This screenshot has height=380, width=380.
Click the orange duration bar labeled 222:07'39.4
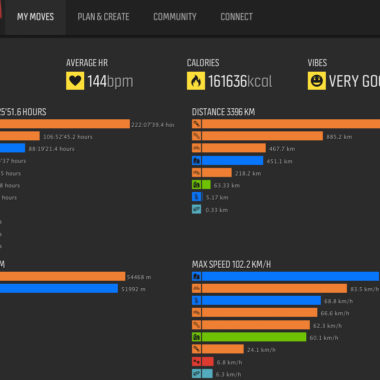pos(65,124)
